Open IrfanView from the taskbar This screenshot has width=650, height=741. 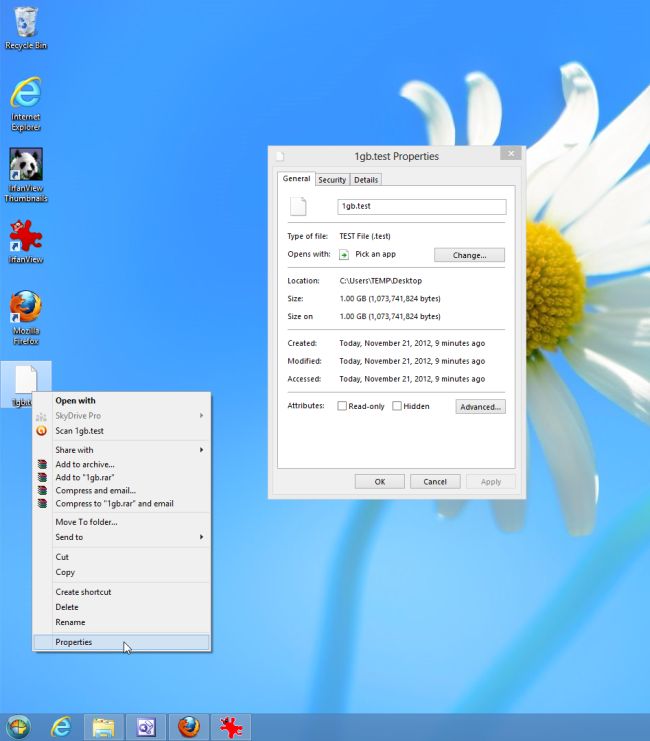(231, 727)
